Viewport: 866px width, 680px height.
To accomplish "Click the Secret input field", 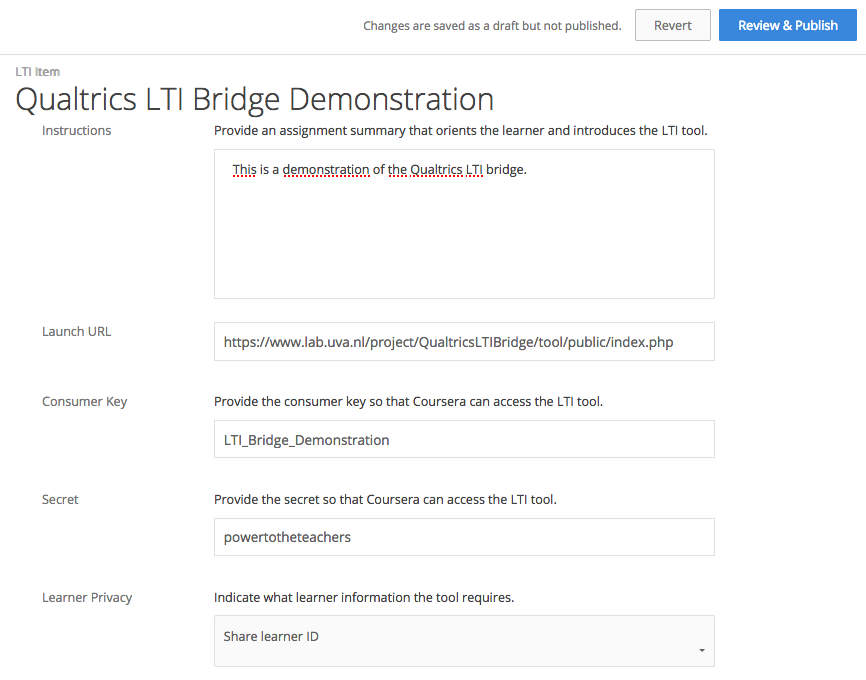I will (464, 537).
